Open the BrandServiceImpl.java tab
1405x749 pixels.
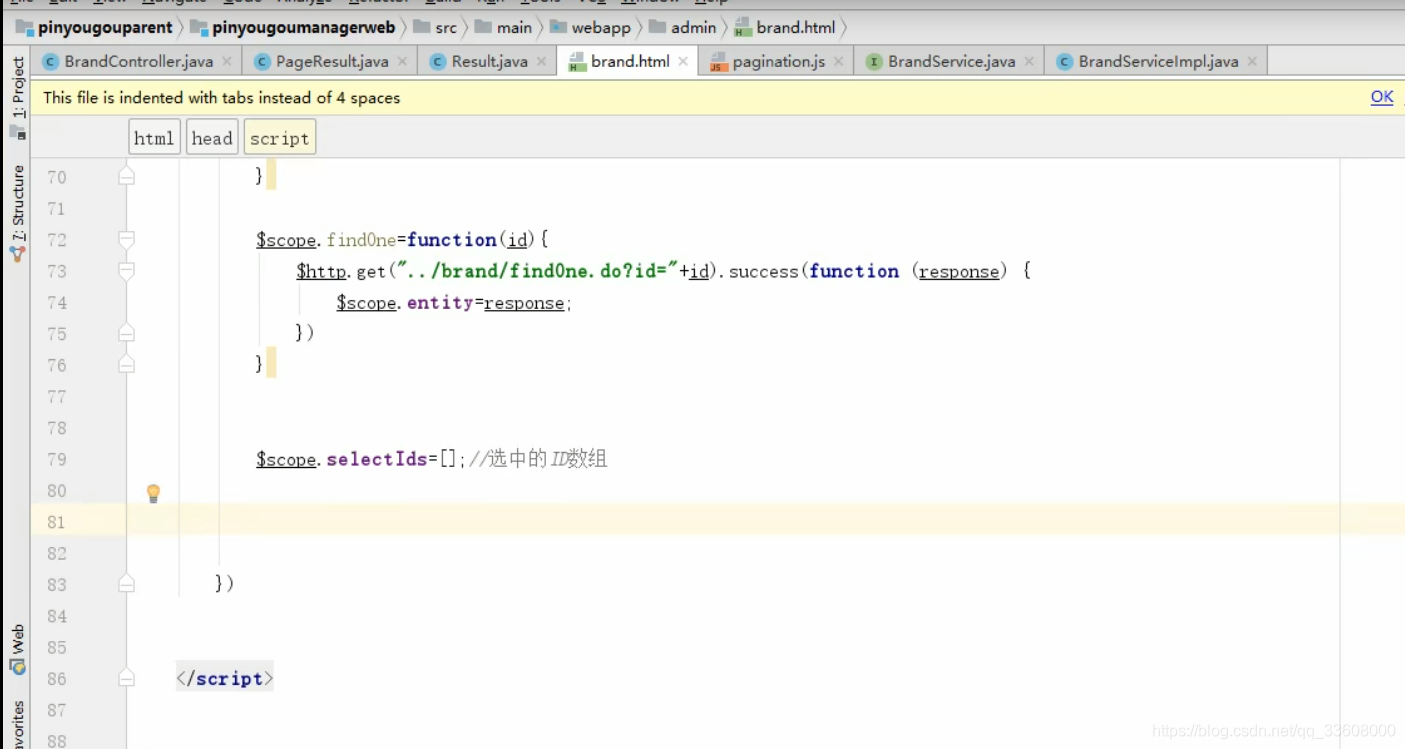[1158, 62]
